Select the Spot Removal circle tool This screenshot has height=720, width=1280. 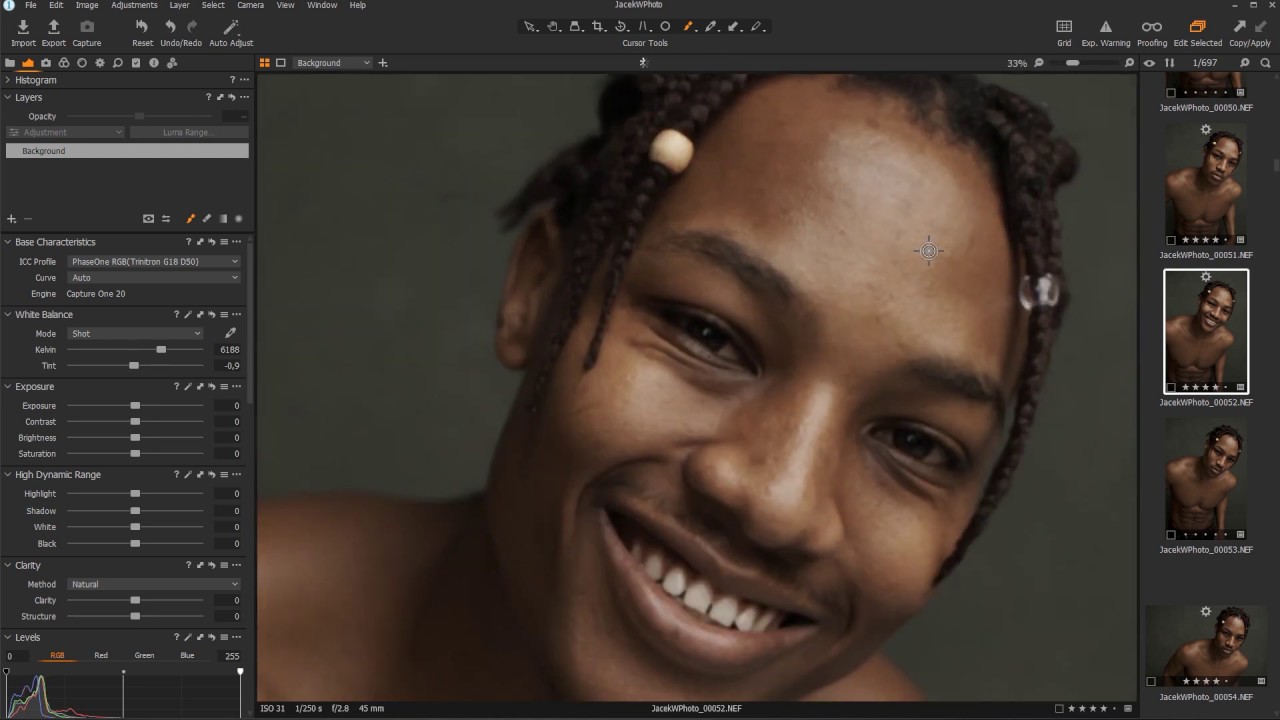click(665, 27)
